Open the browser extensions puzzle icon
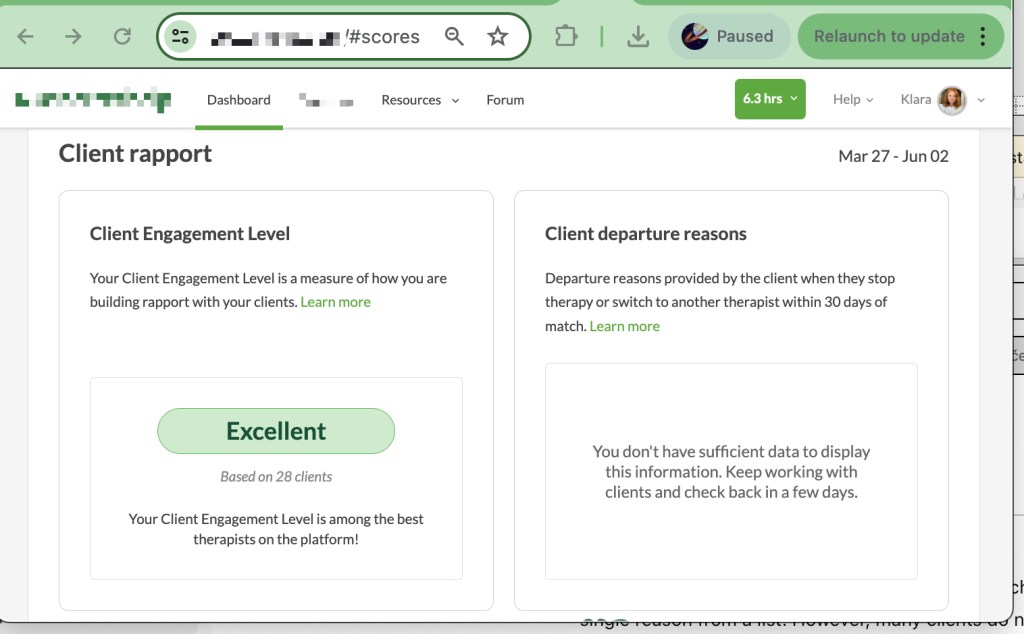Viewport: 1024px width, 634px height. [x=566, y=37]
